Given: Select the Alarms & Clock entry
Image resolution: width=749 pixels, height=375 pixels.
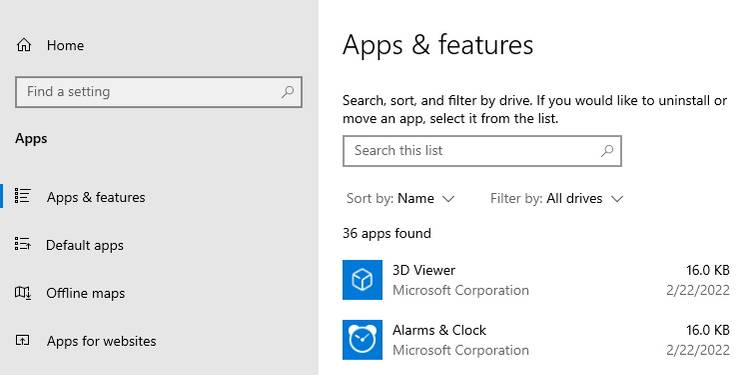Looking at the screenshot, I should coord(536,340).
